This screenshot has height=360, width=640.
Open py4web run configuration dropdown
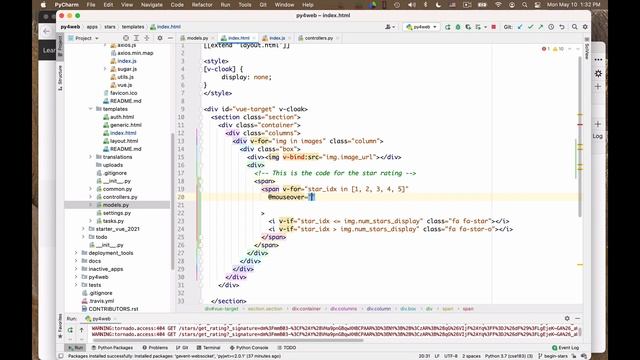422,27
